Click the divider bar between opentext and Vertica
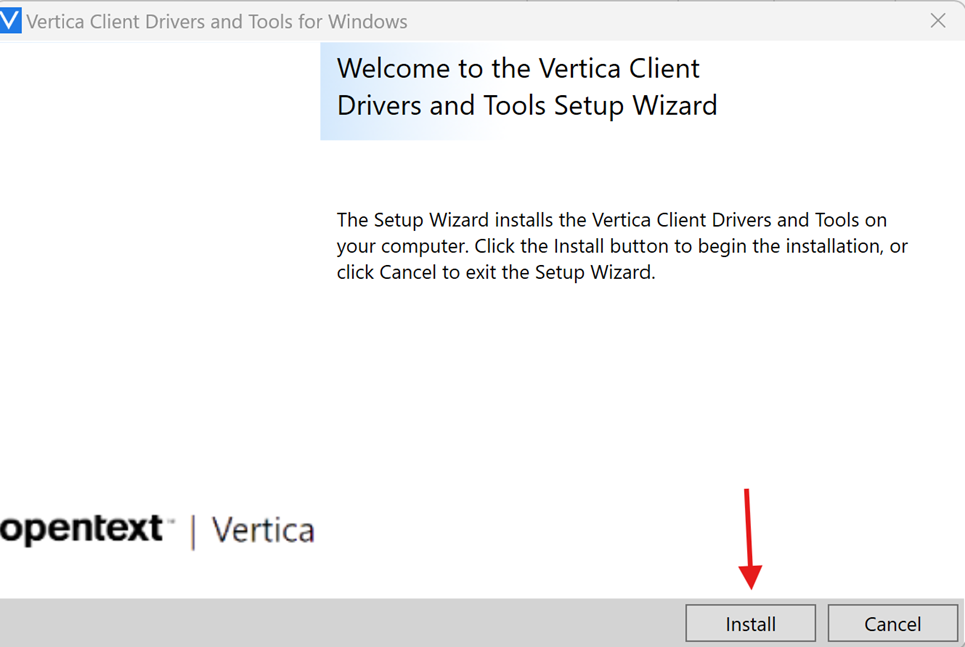This screenshot has height=647, width=965. [192, 529]
